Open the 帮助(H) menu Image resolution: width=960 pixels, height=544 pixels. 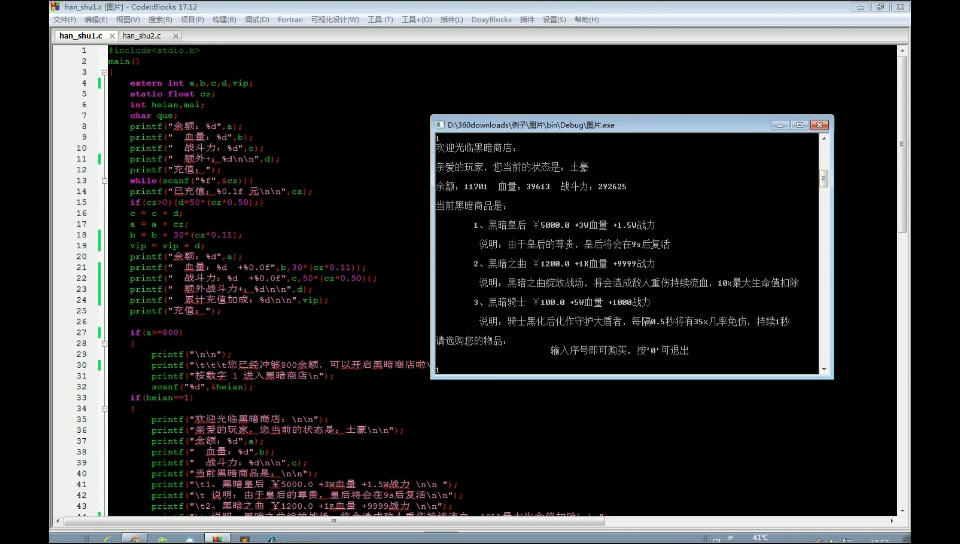point(586,20)
